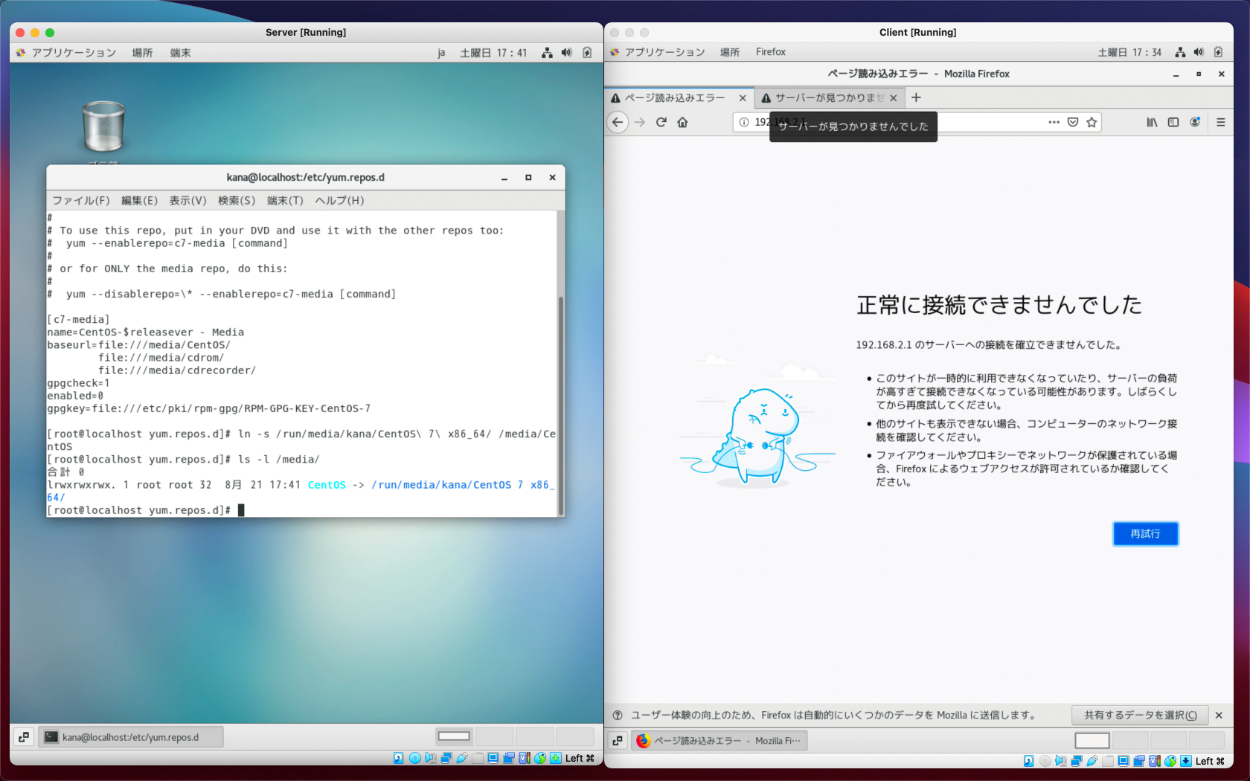Click 共有するデータを選択 button
This screenshot has width=1250, height=781.
click(1139, 715)
